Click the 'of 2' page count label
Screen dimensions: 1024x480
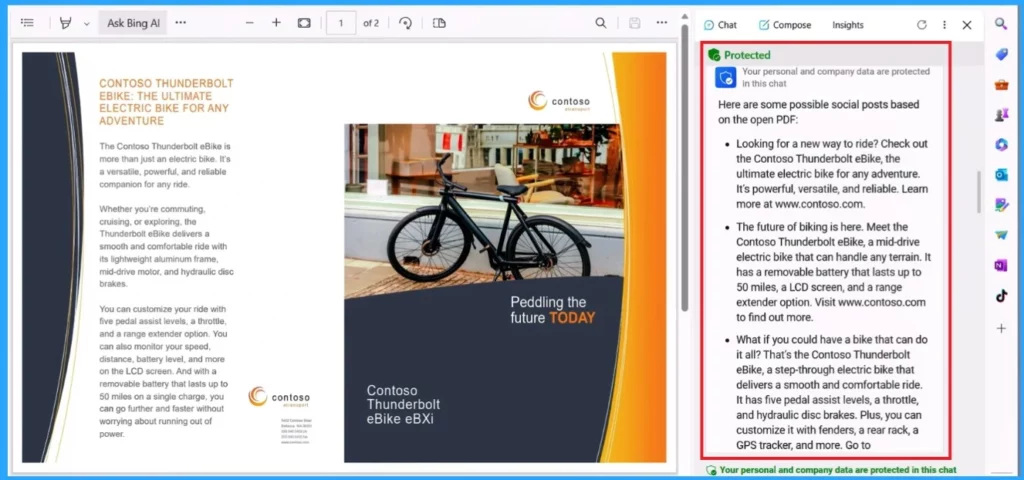click(x=372, y=23)
